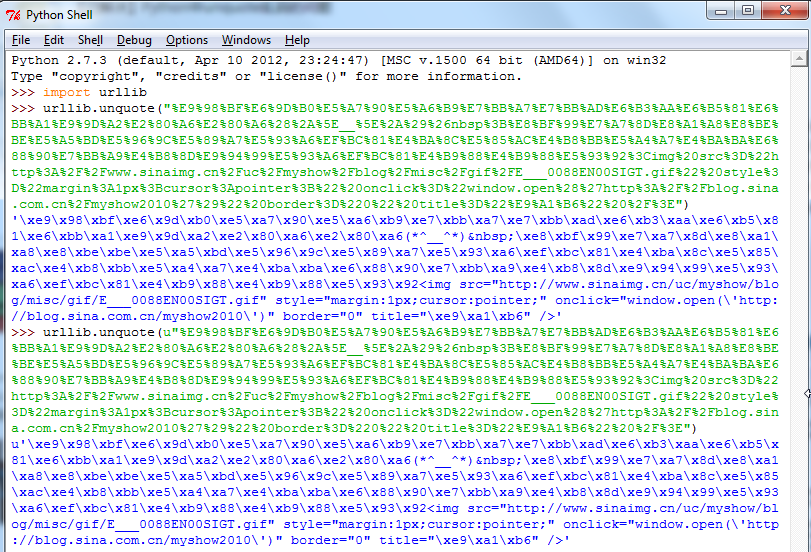Open the Windows menu

(x=246, y=40)
